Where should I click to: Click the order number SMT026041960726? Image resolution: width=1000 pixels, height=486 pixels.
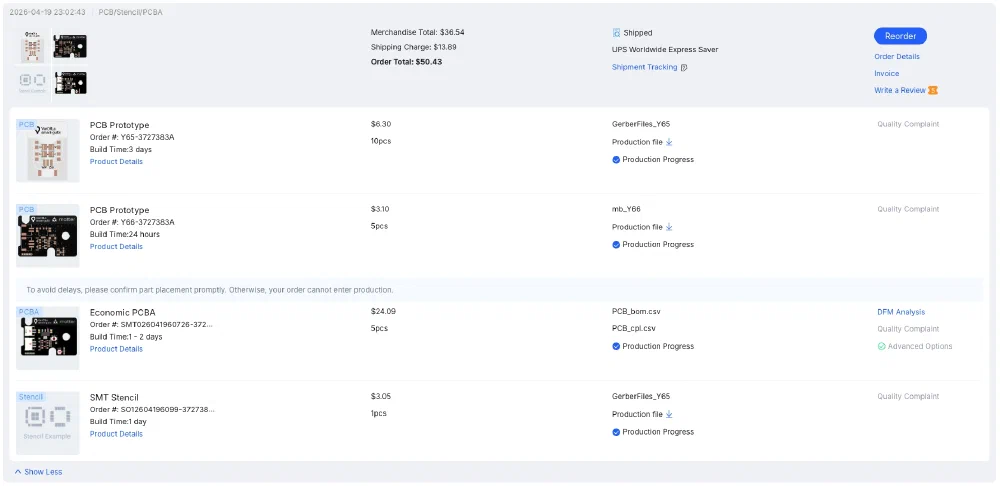(x=151, y=325)
